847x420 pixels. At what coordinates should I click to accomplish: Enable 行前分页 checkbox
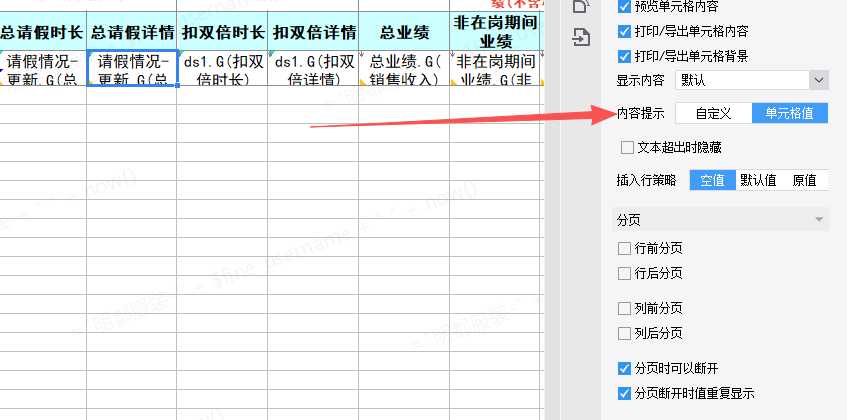(x=625, y=247)
